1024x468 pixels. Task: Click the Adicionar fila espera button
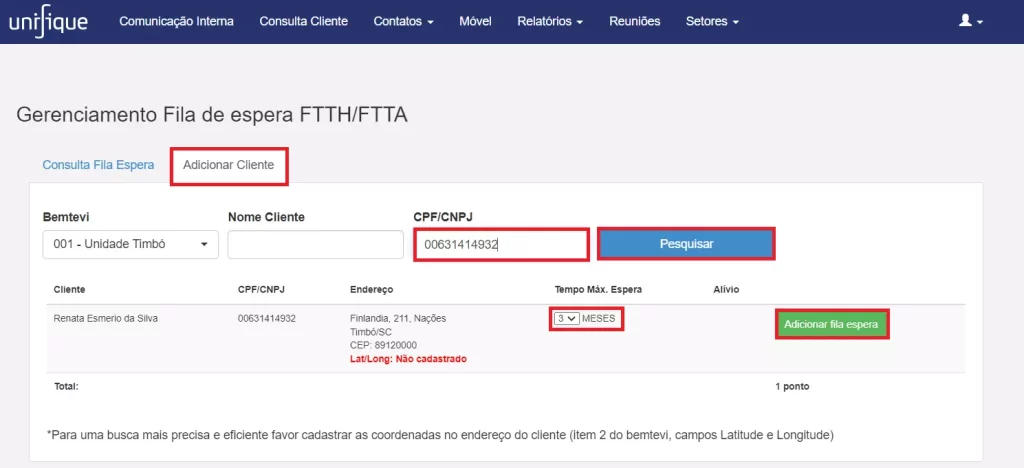click(x=831, y=324)
